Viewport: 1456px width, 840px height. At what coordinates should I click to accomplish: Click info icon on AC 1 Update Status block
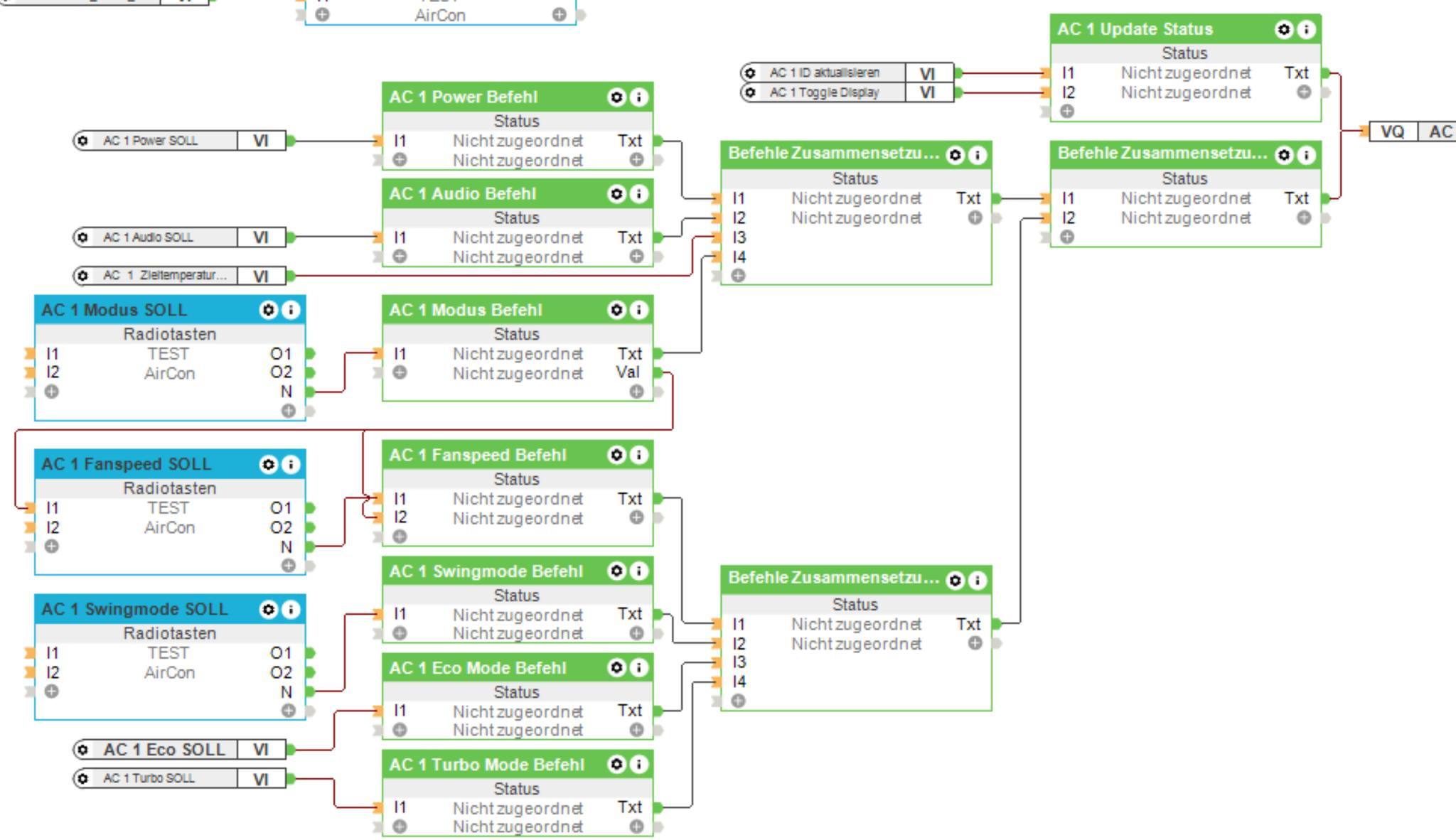click(1306, 29)
